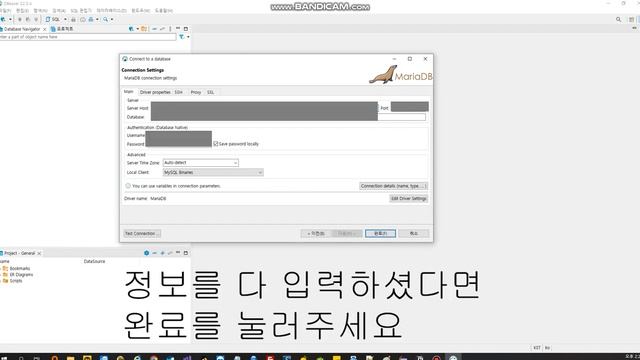Minimize the Project panel
640x360 pixels.
tap(178, 253)
